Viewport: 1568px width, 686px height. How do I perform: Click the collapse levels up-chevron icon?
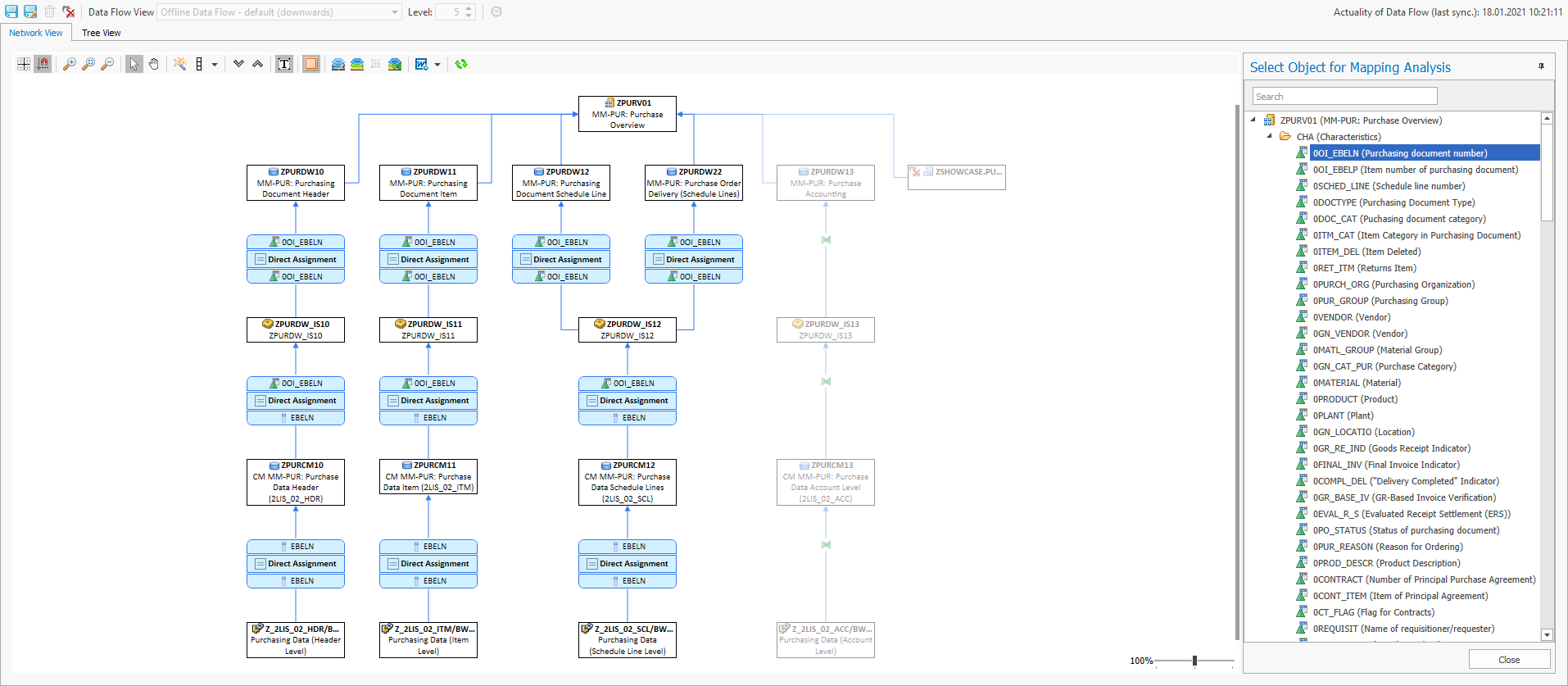257,64
